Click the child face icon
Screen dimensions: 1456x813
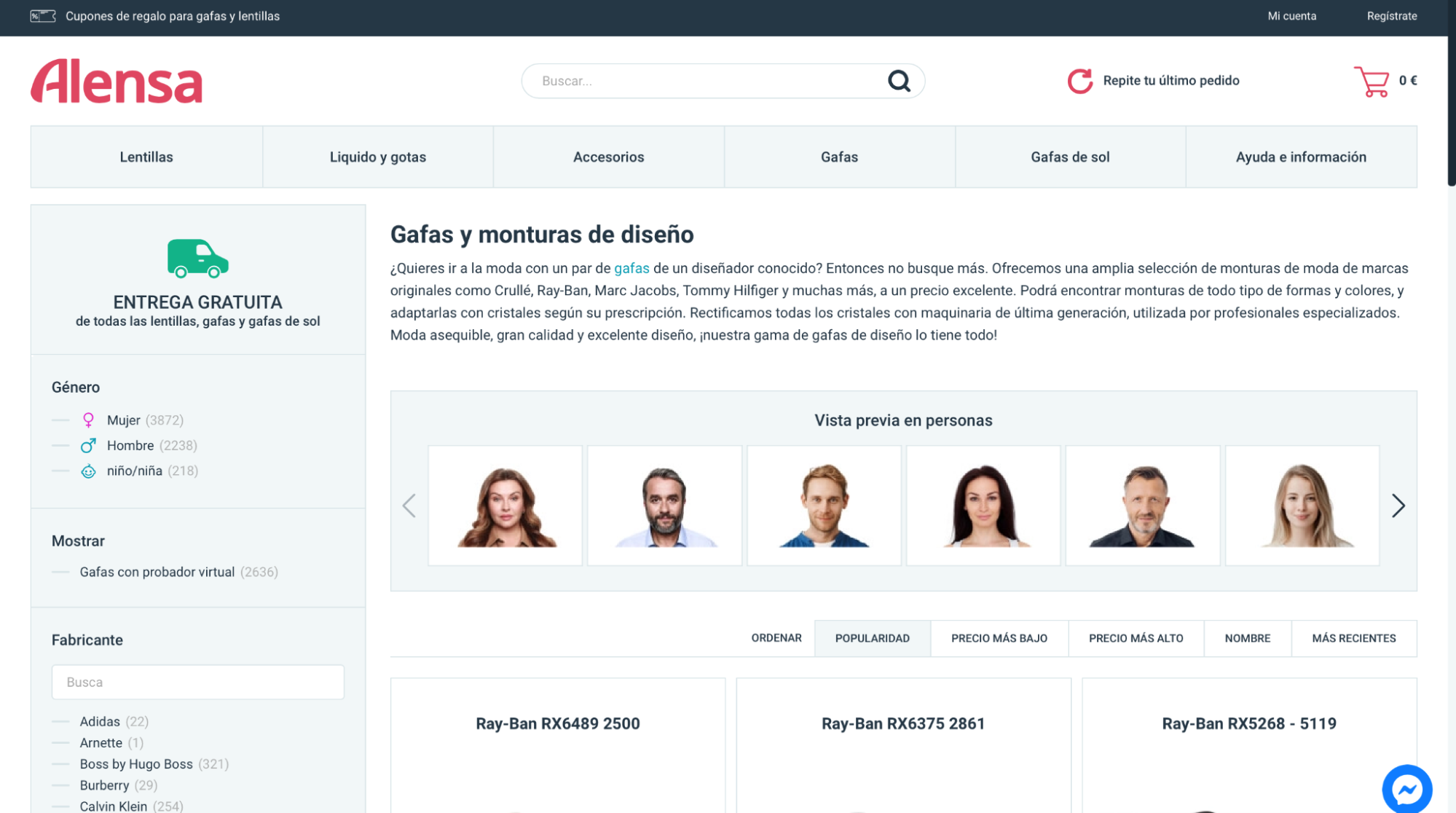pyautogui.click(x=88, y=471)
